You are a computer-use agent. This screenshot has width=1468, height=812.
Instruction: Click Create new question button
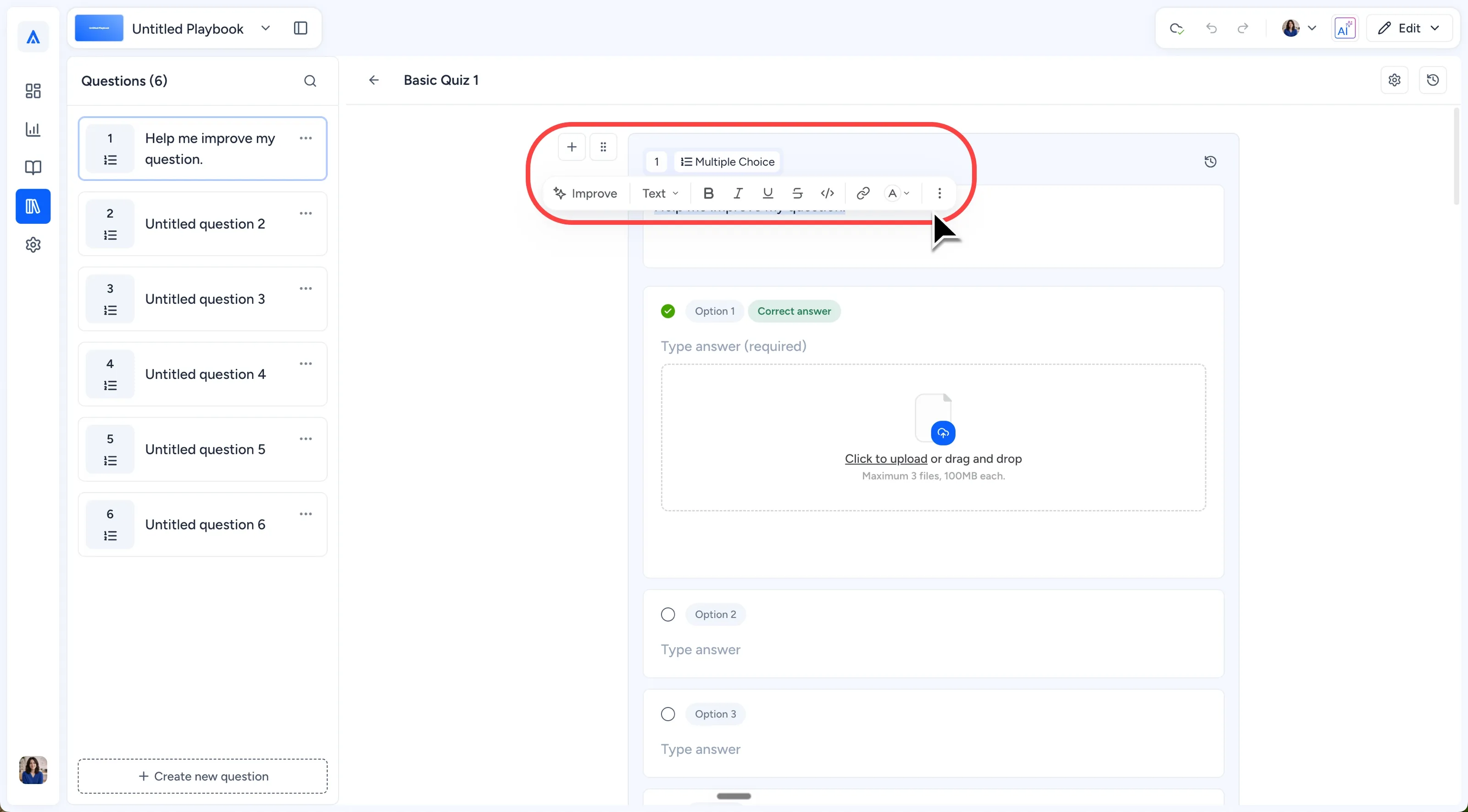tap(203, 777)
